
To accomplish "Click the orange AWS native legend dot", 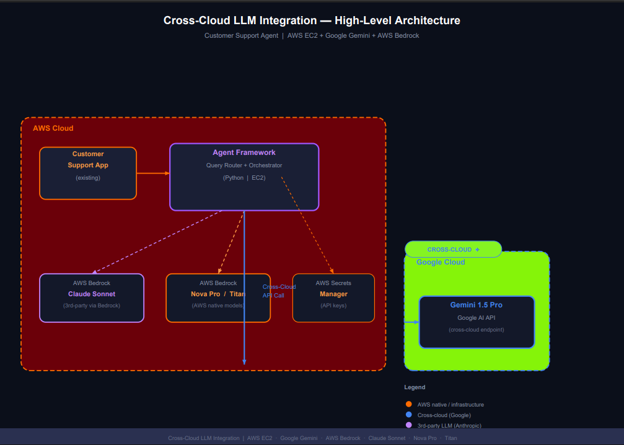I will pos(409,404).
